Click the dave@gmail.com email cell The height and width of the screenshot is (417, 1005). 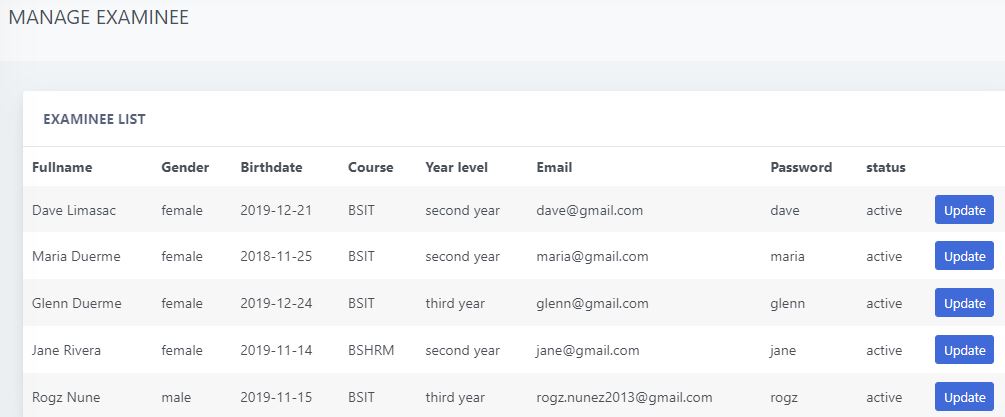click(589, 210)
